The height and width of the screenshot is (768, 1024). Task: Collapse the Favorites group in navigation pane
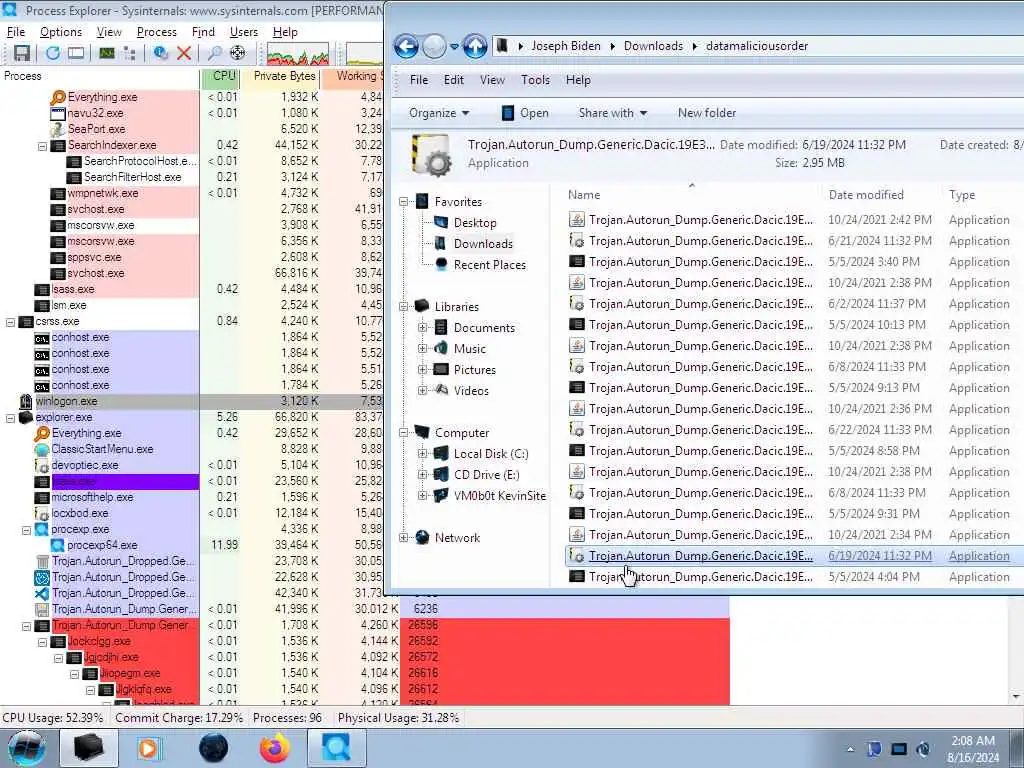point(404,202)
